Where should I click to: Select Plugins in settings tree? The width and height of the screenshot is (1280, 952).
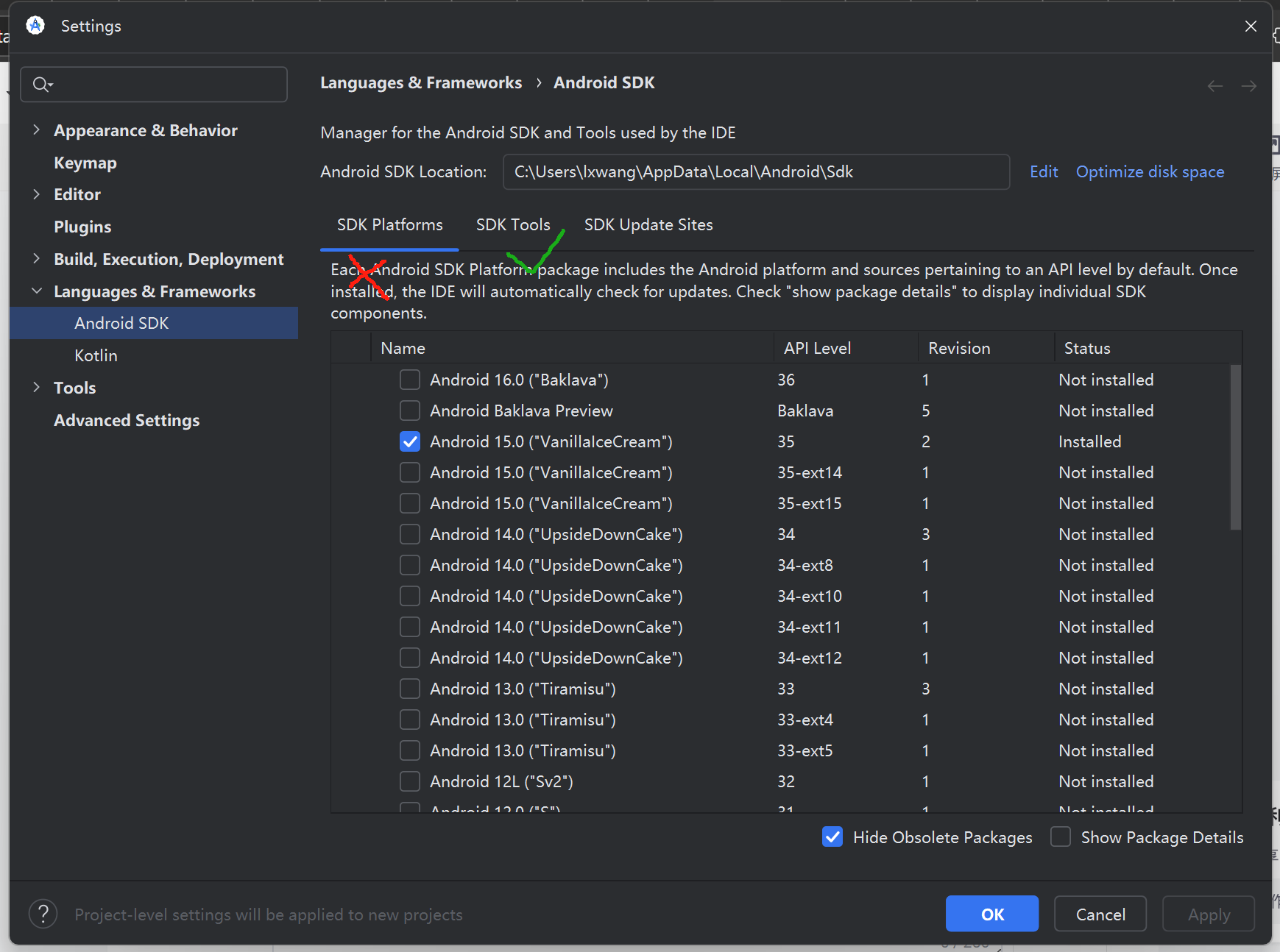(x=82, y=227)
